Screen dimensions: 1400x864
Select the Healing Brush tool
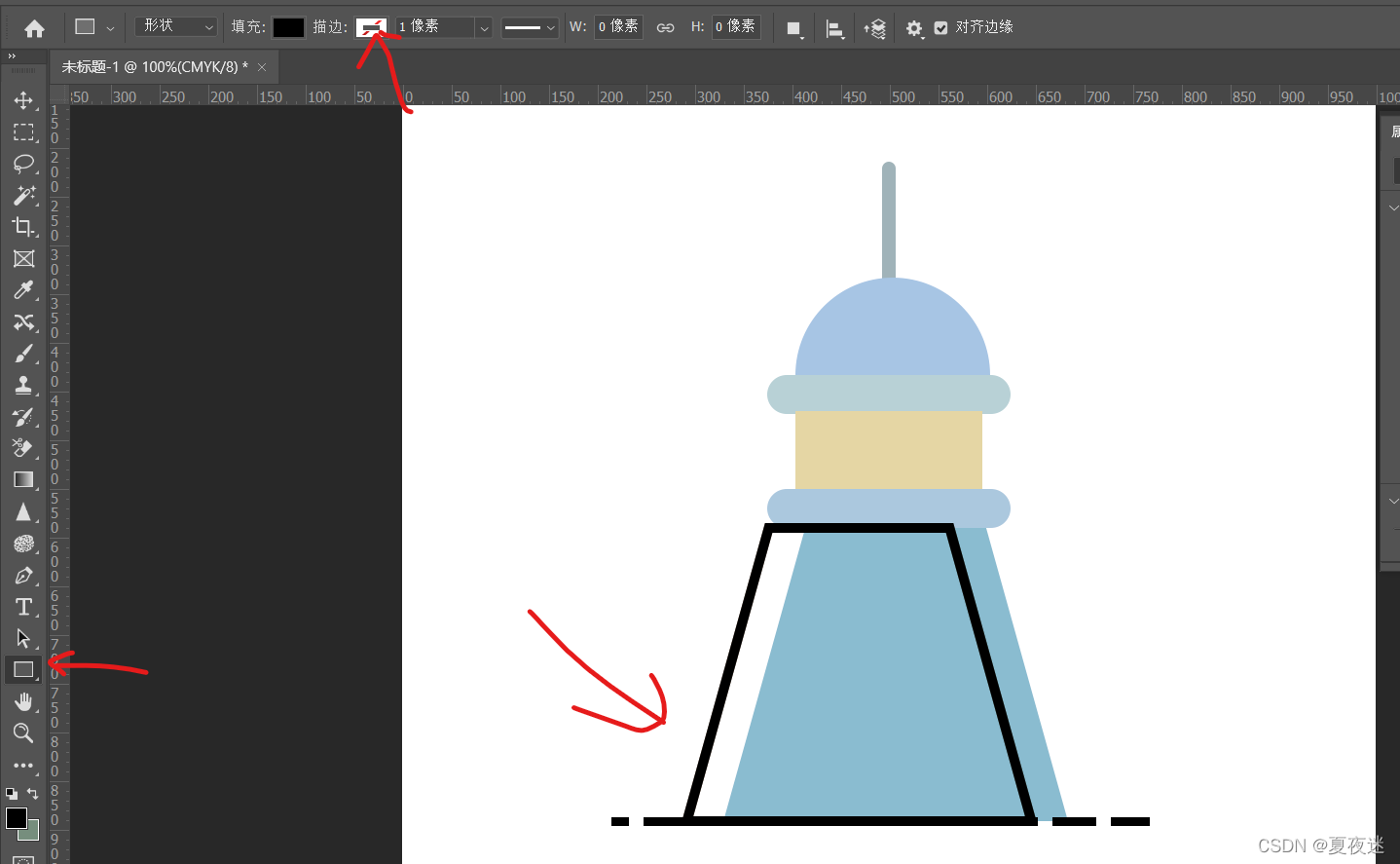[23, 322]
